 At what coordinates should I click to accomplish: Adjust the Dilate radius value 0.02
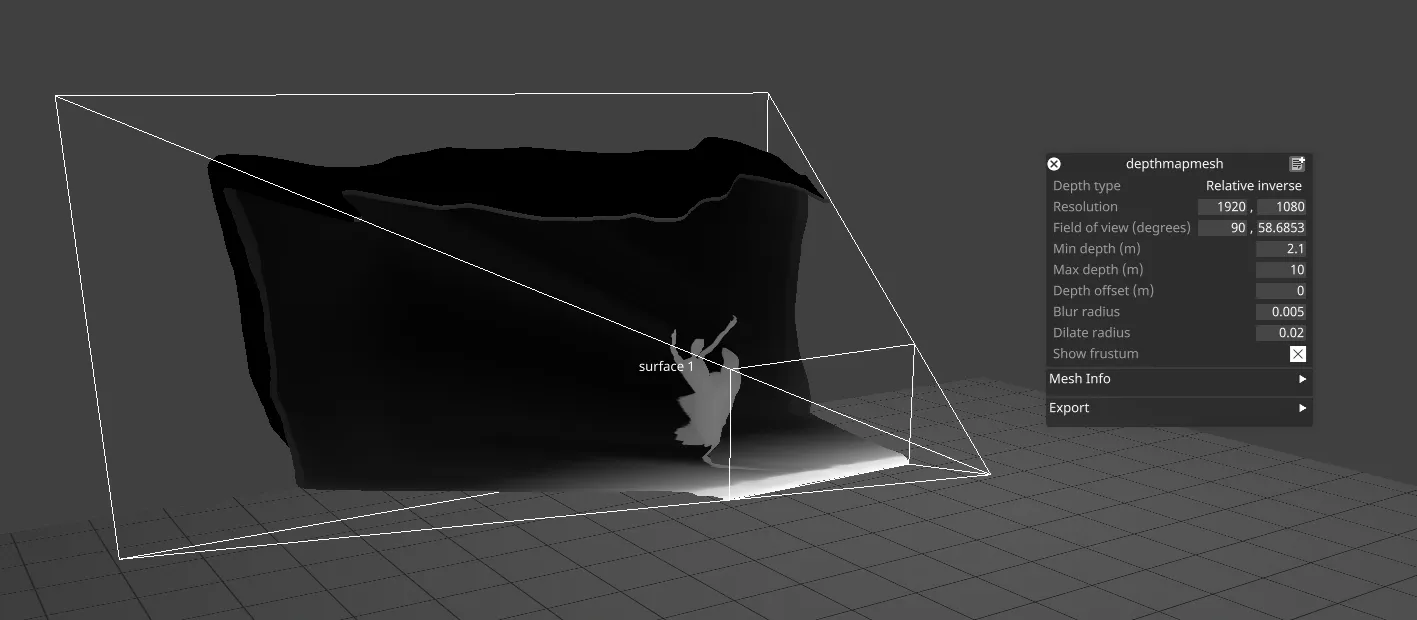[x=1282, y=332]
